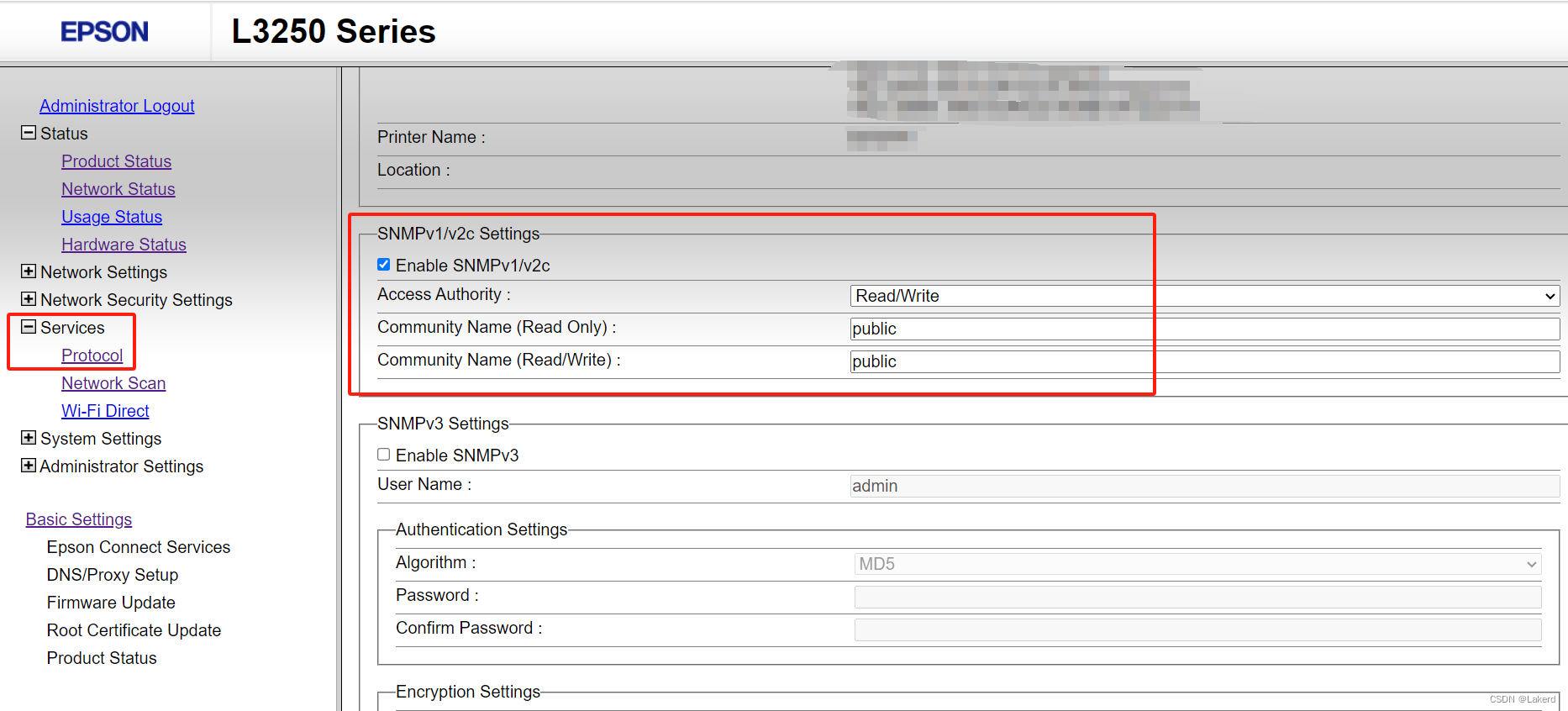Select Root Certificate Update entry
This screenshot has width=1568, height=711.
(x=134, y=630)
